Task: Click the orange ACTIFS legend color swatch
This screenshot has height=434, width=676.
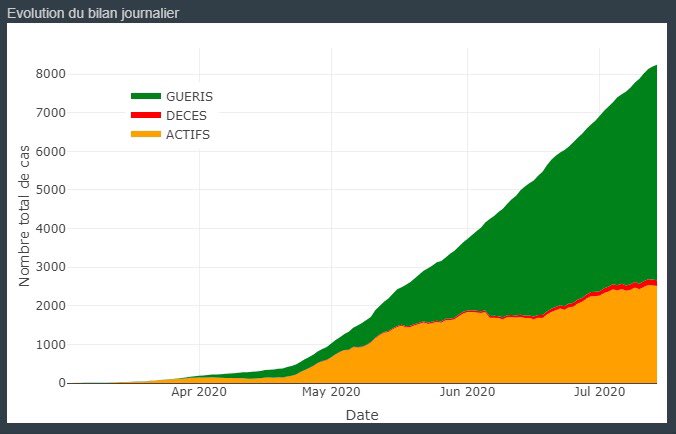Action: tap(146, 134)
